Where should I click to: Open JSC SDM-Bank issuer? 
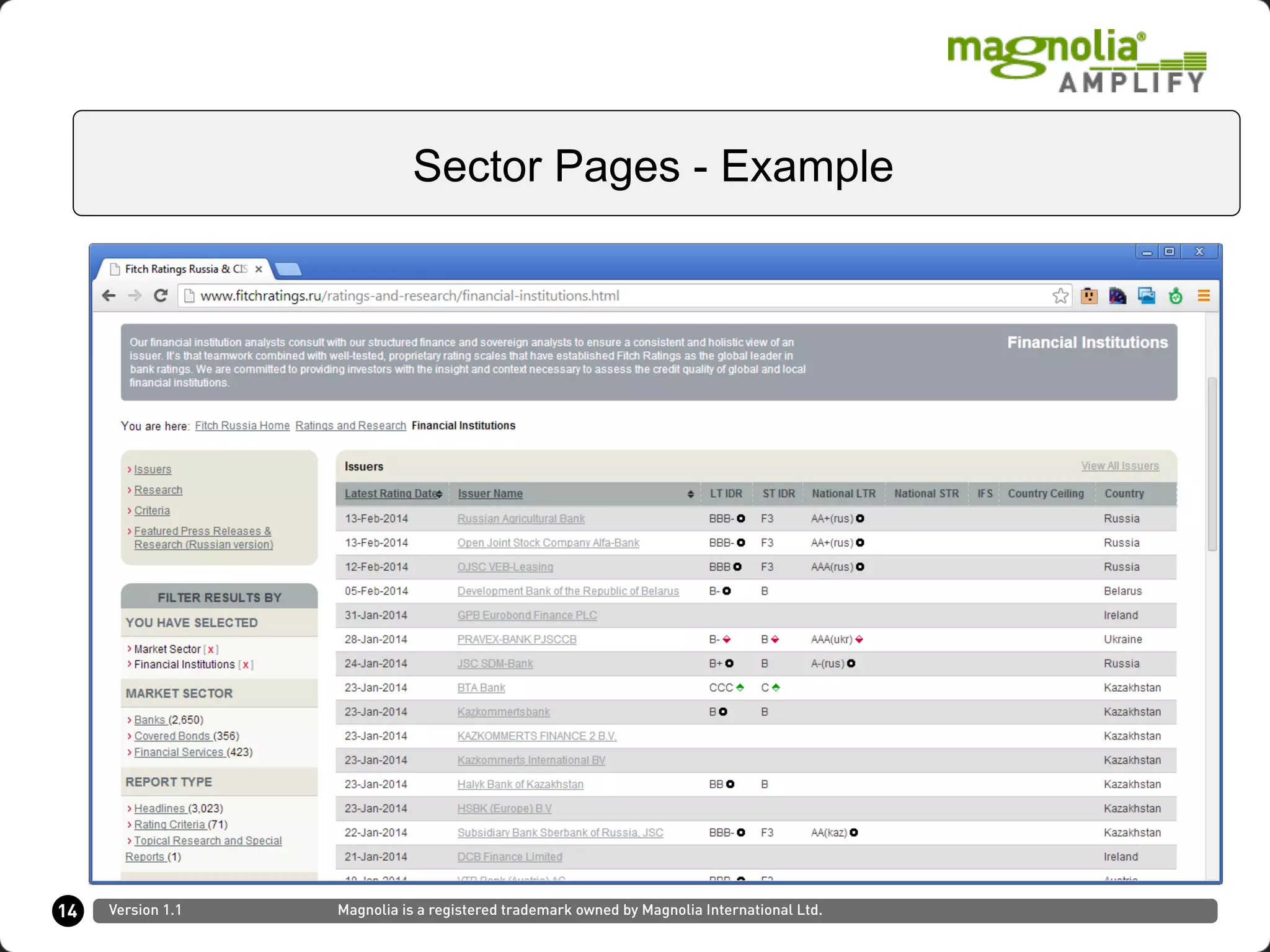(x=495, y=664)
